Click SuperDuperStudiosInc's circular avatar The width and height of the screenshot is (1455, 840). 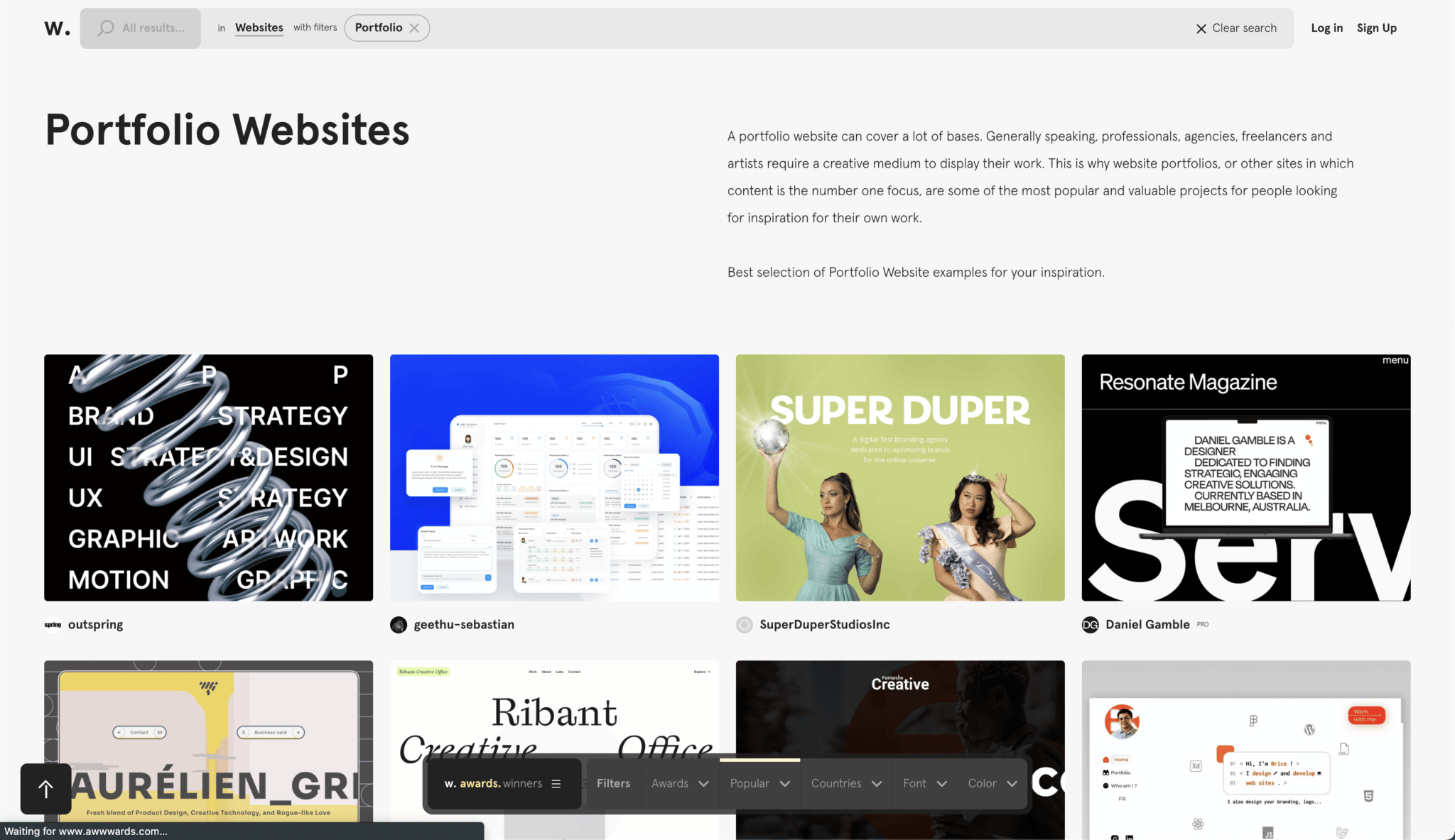point(744,625)
